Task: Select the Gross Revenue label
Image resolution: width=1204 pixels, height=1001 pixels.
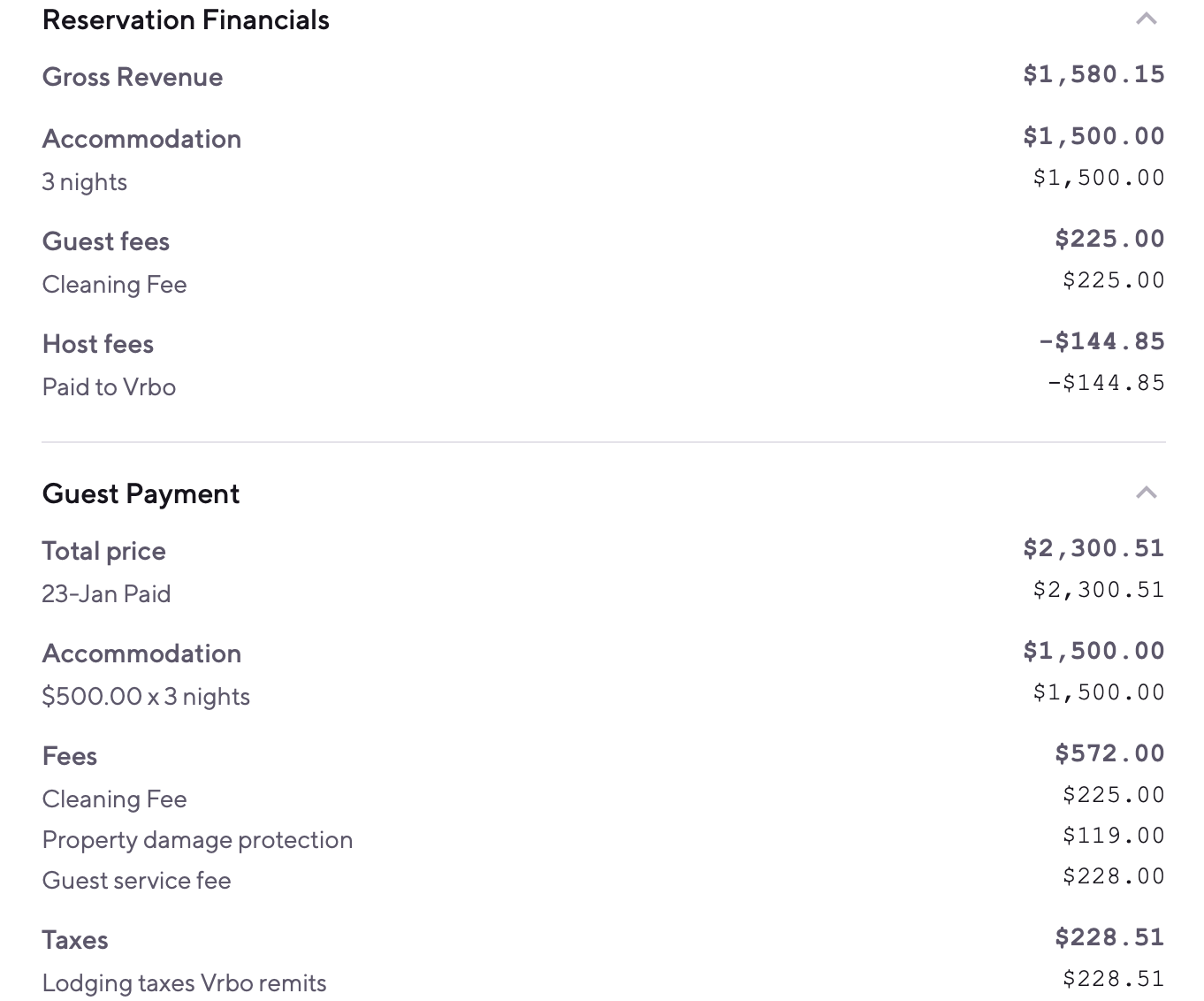Action: click(133, 77)
